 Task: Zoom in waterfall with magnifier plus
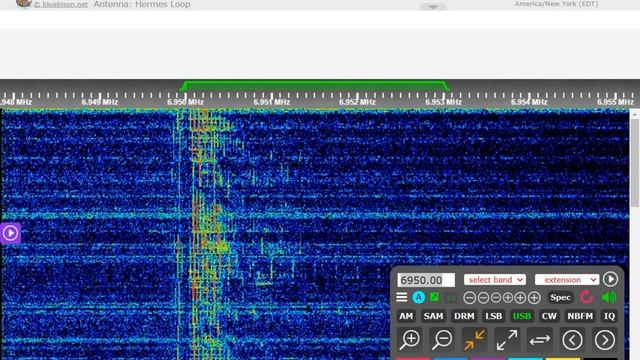(410, 340)
